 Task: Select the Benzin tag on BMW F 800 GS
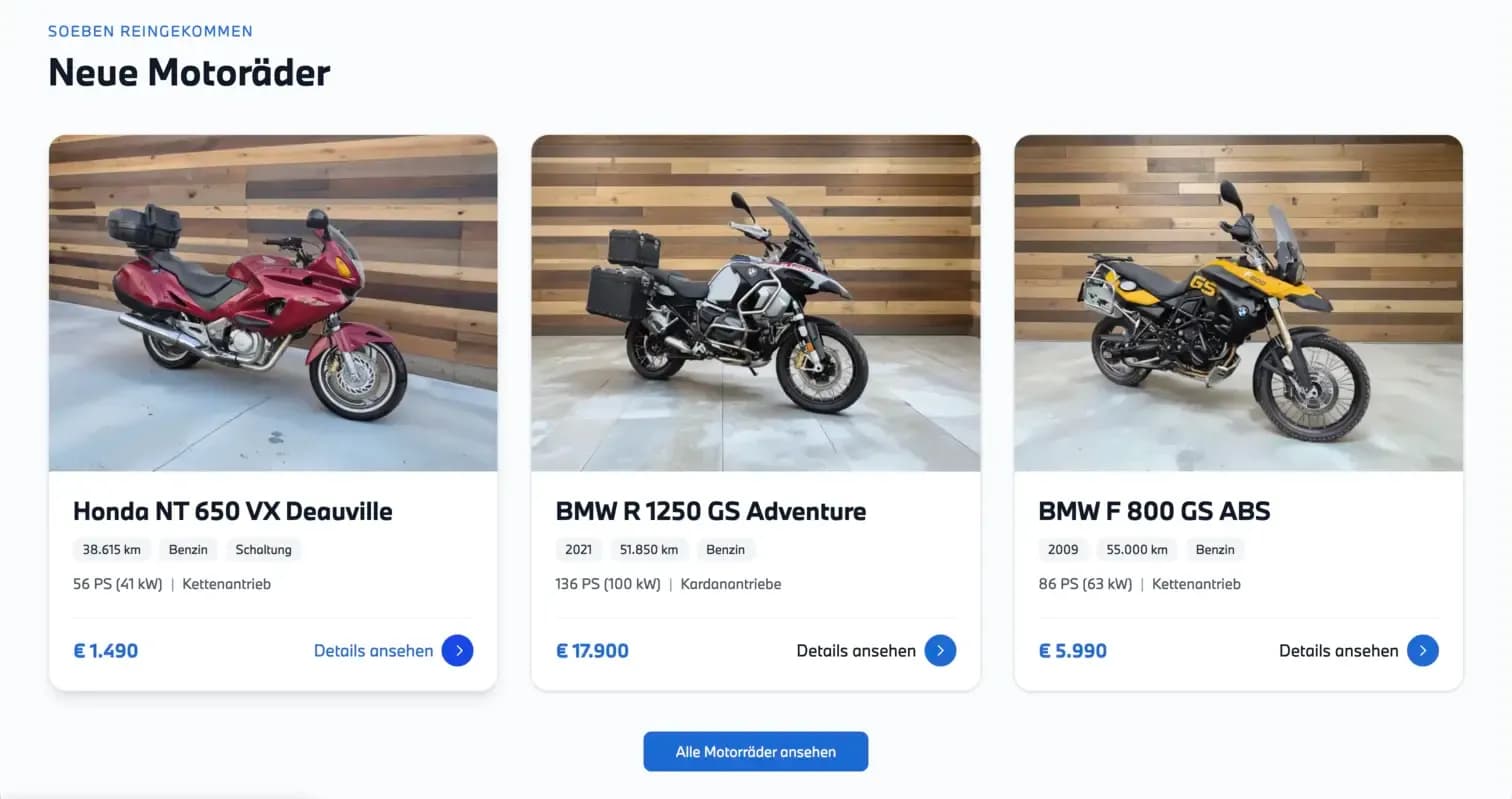coord(1215,549)
